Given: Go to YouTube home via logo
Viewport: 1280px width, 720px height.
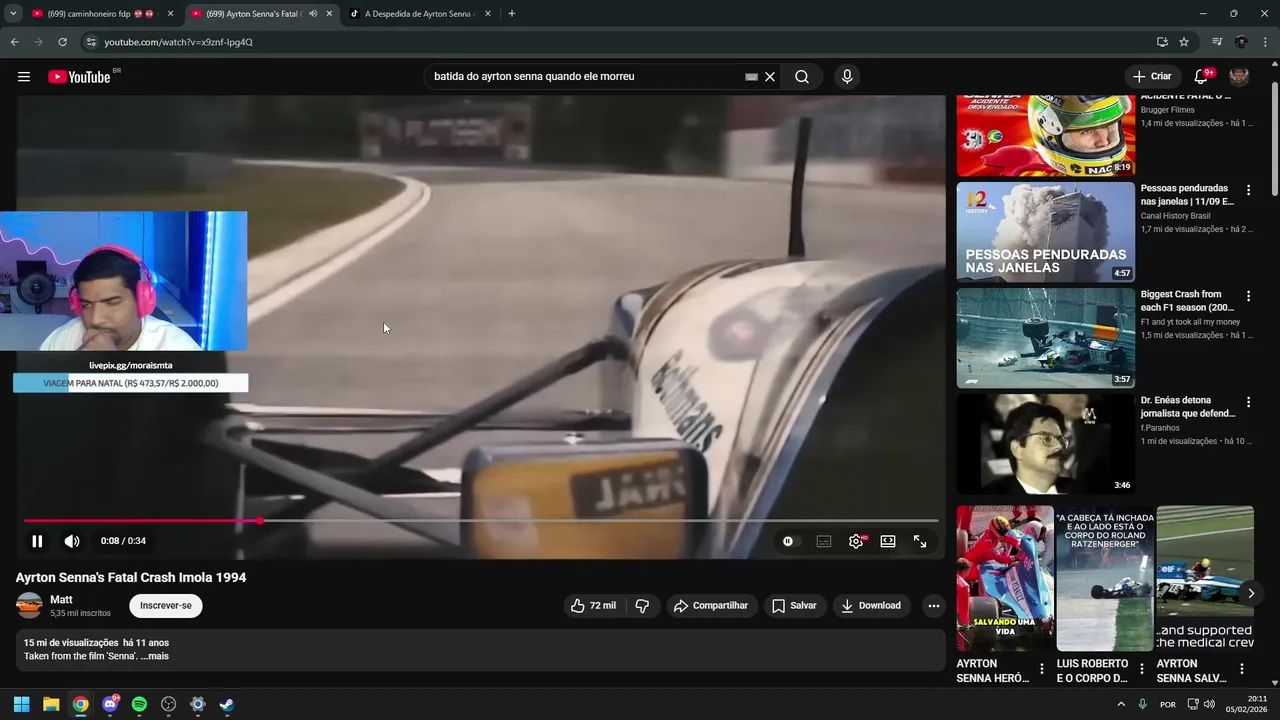Looking at the screenshot, I should [x=79, y=77].
